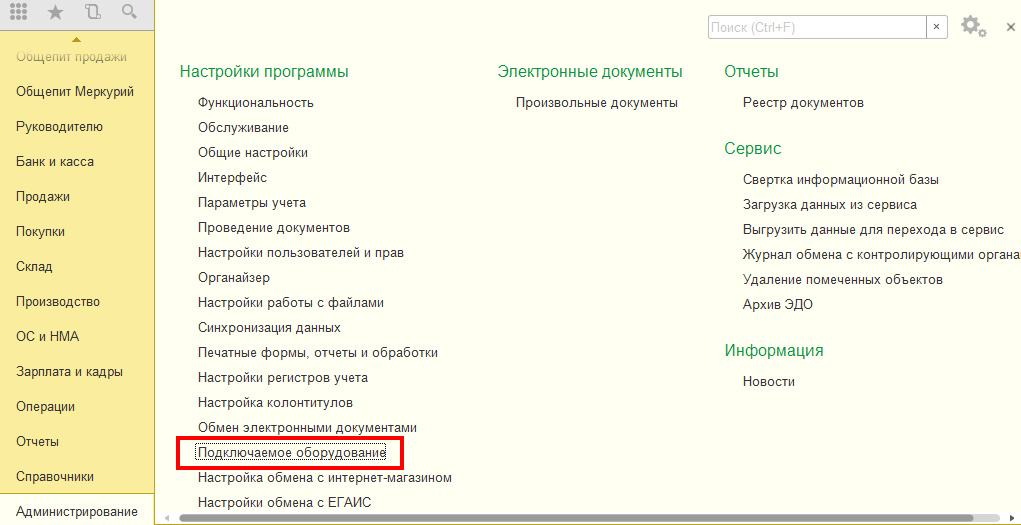Close the menu panel with the X
Screen dimensions: 1021x525
coord(1011,27)
